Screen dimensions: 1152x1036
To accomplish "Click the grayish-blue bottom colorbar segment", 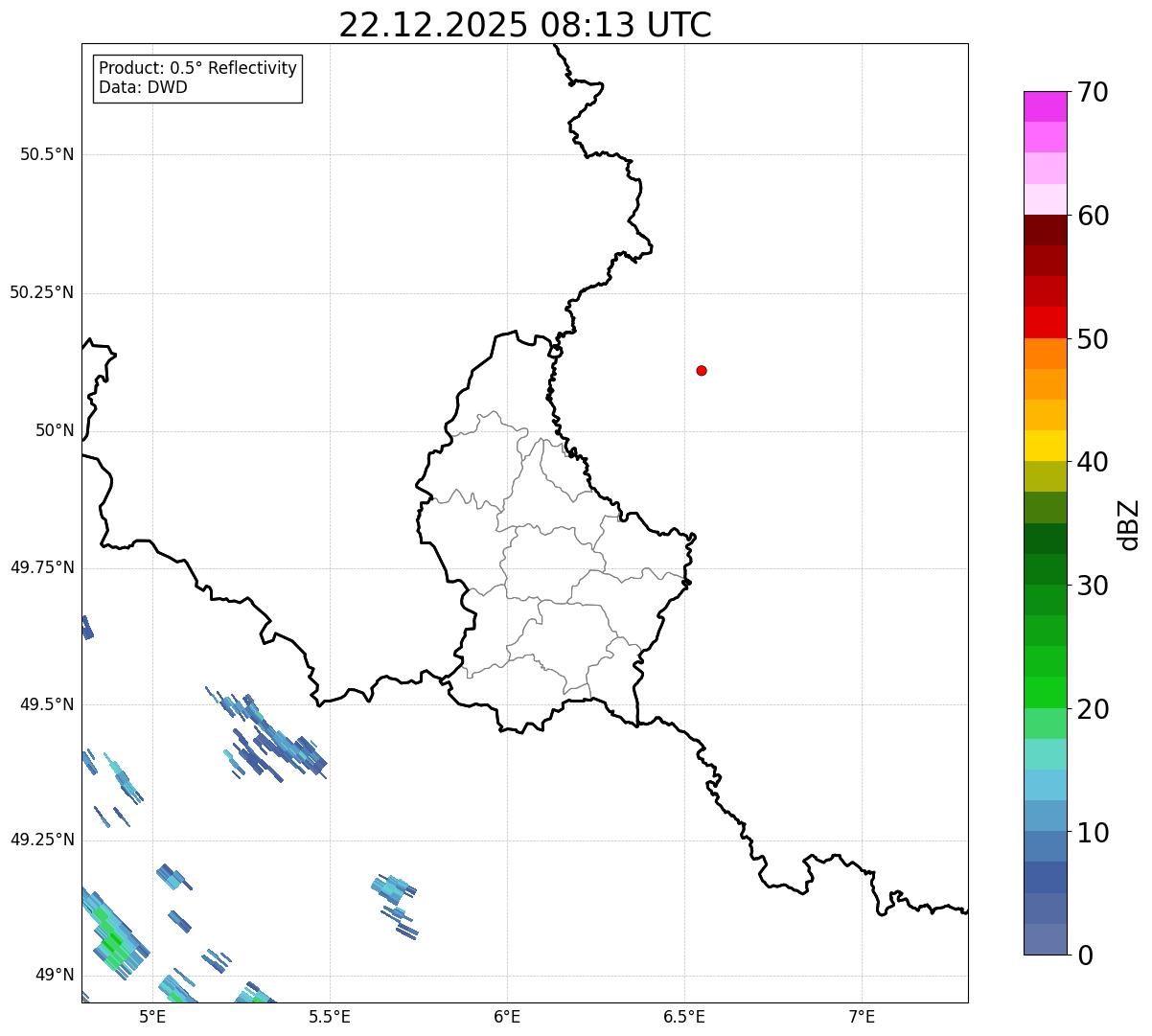I will pos(1045,939).
